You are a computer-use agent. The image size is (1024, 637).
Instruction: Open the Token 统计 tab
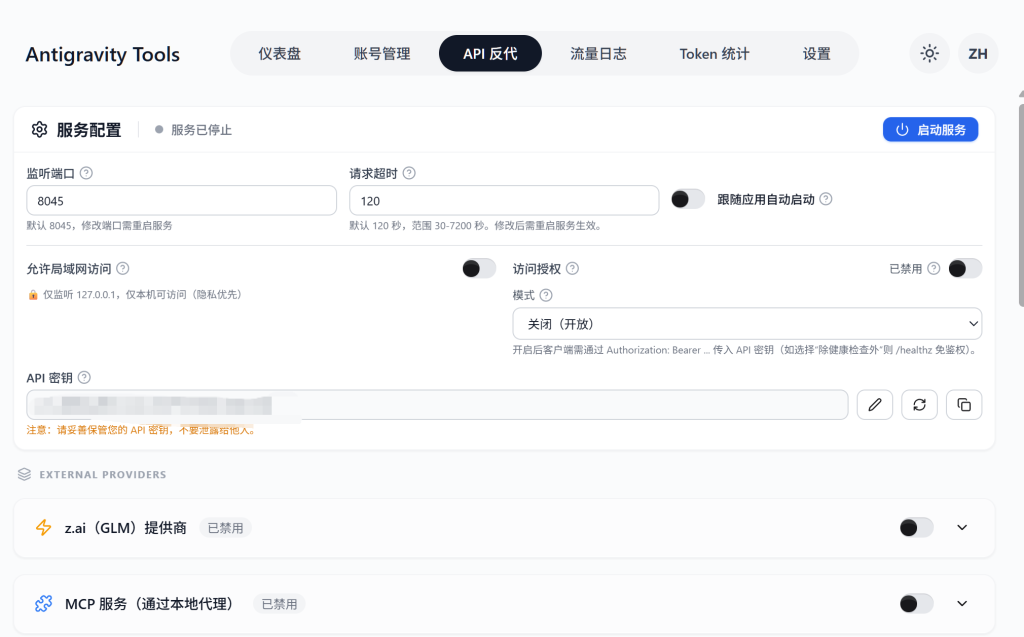pyautogui.click(x=714, y=53)
